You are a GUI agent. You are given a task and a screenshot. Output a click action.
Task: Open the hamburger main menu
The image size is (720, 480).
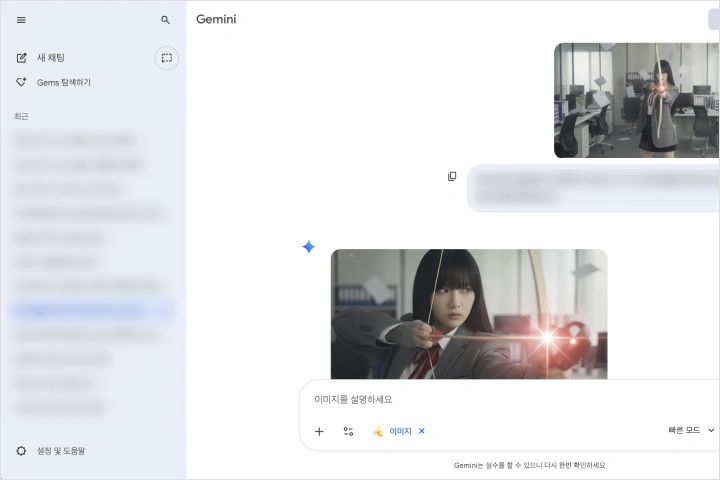click(21, 20)
